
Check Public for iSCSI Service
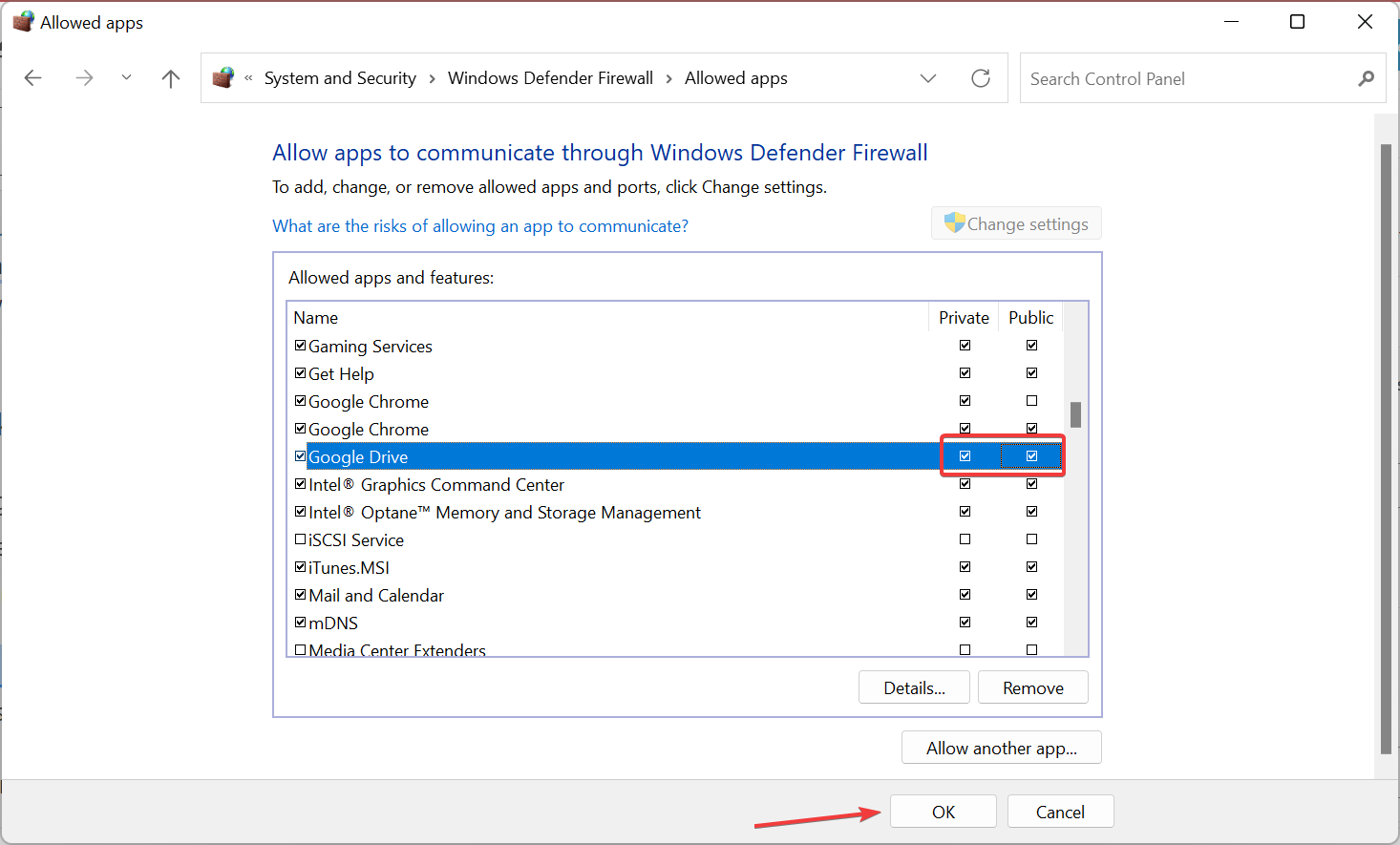(1031, 539)
